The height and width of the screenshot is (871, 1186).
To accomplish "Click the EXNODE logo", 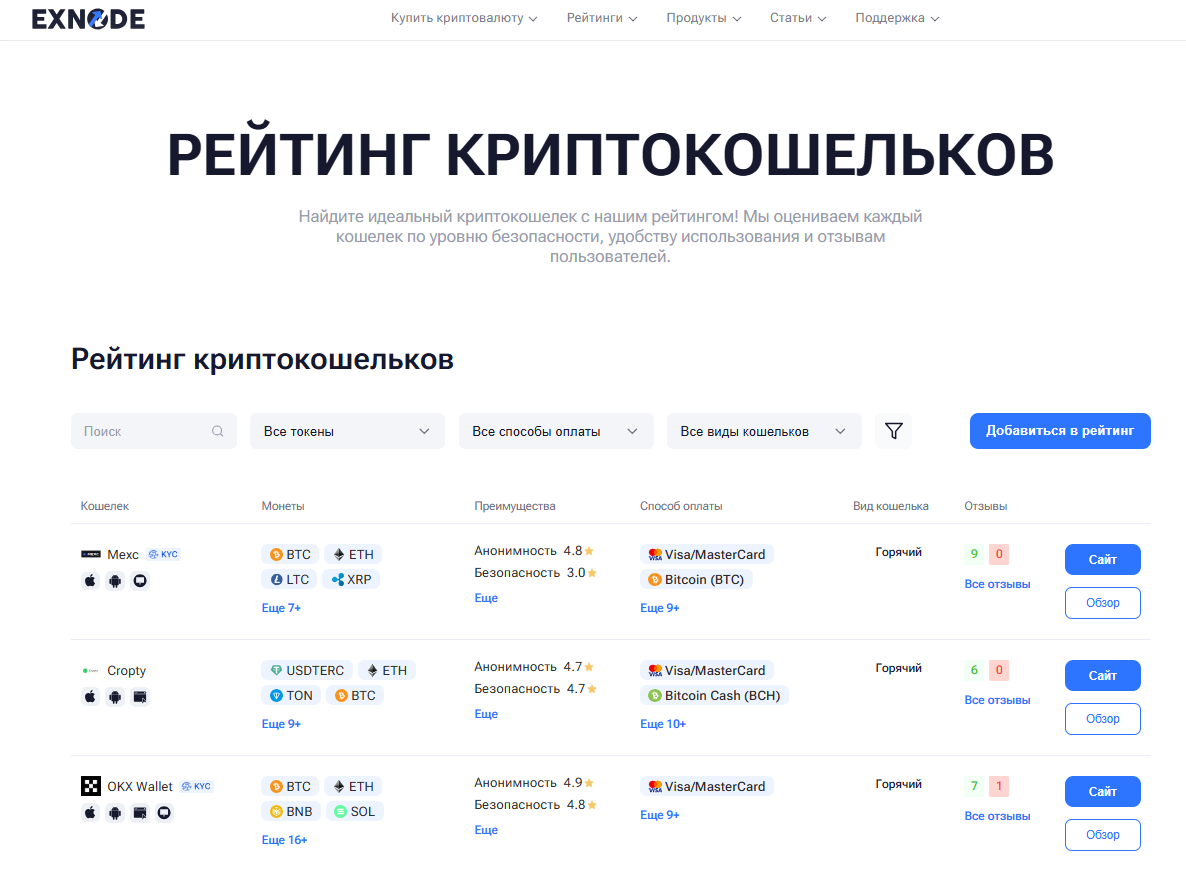I will point(88,18).
